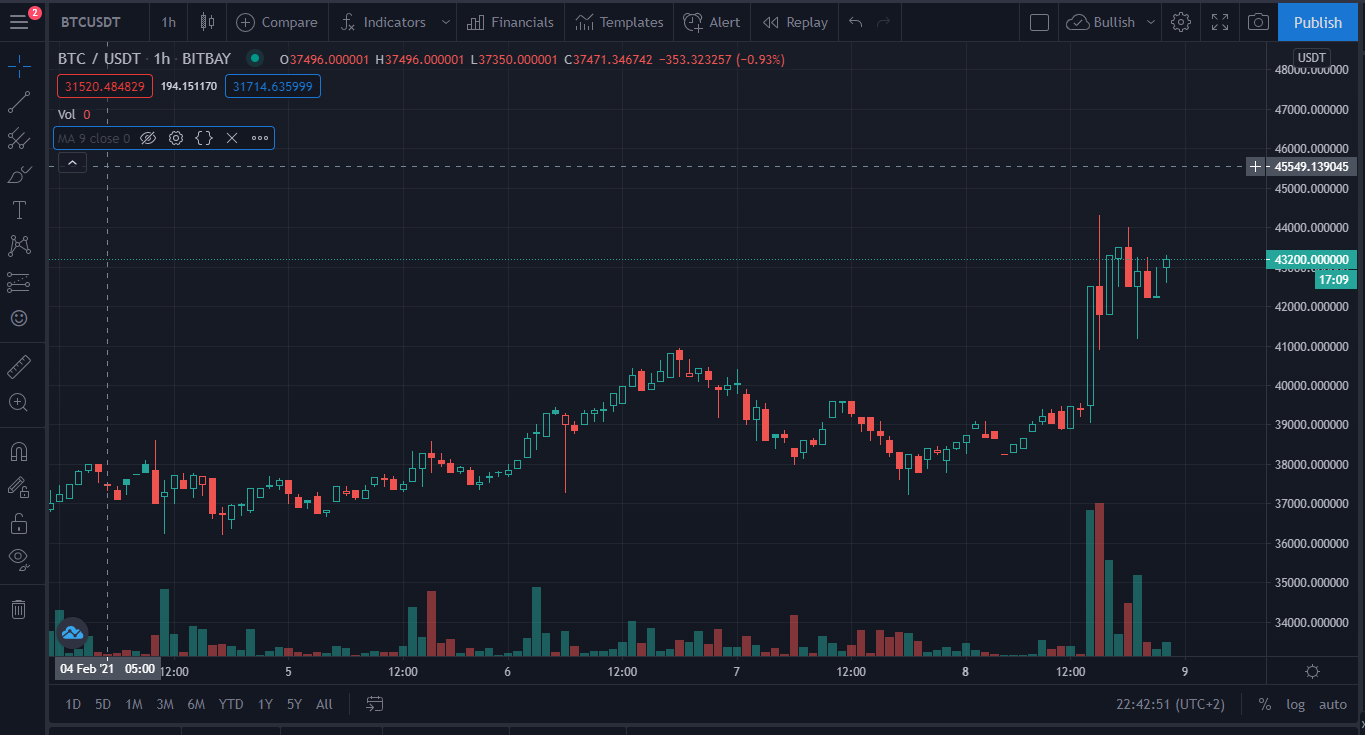Collapse the indicator legend chevron
The width and height of the screenshot is (1365, 735).
pyautogui.click(x=72, y=163)
